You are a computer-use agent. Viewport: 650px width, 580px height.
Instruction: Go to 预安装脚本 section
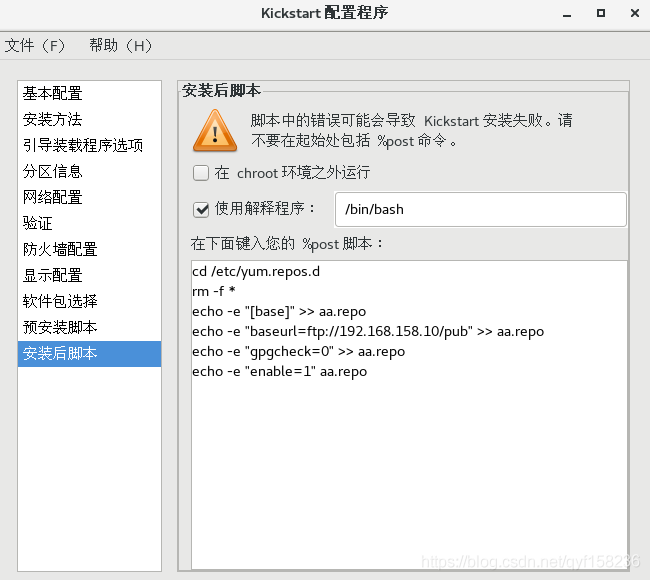pos(89,328)
